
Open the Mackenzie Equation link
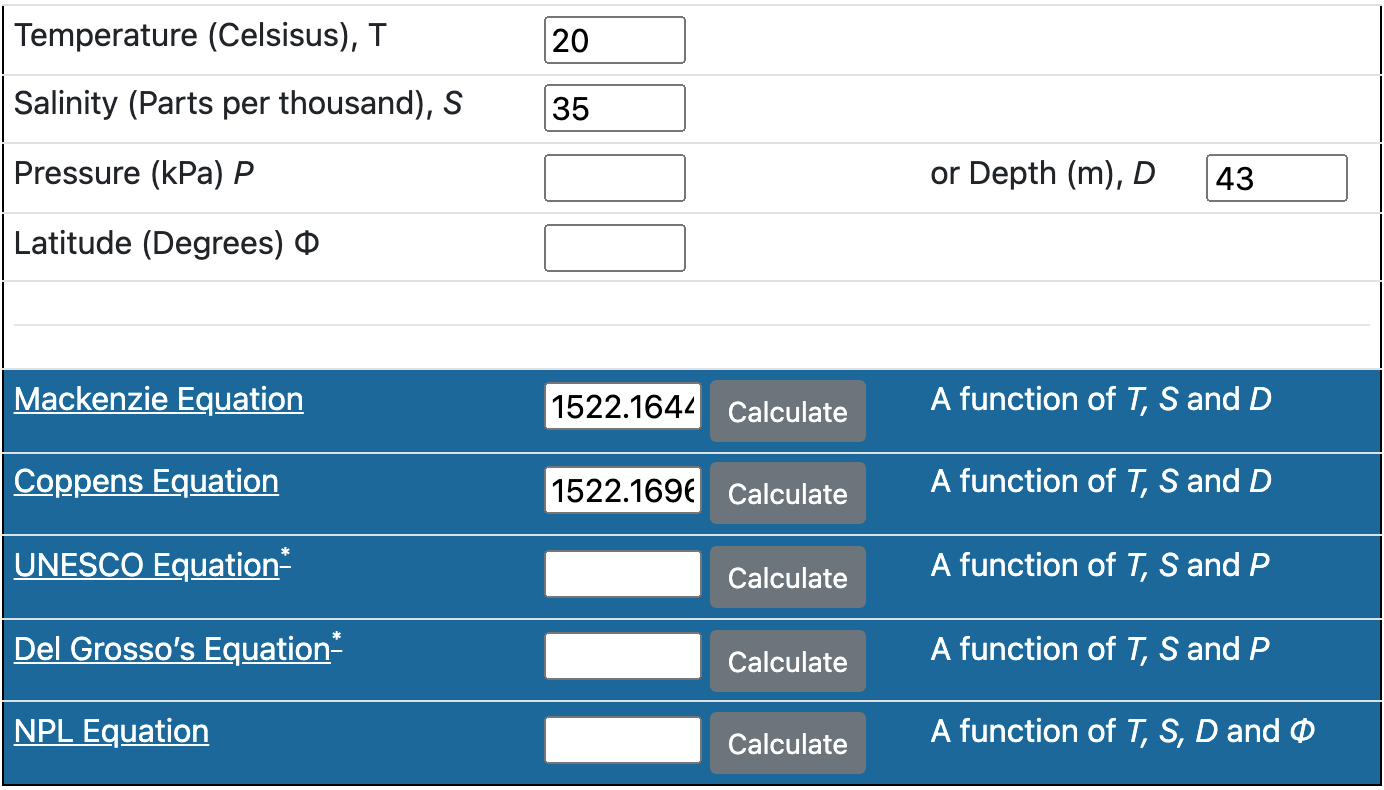(159, 399)
